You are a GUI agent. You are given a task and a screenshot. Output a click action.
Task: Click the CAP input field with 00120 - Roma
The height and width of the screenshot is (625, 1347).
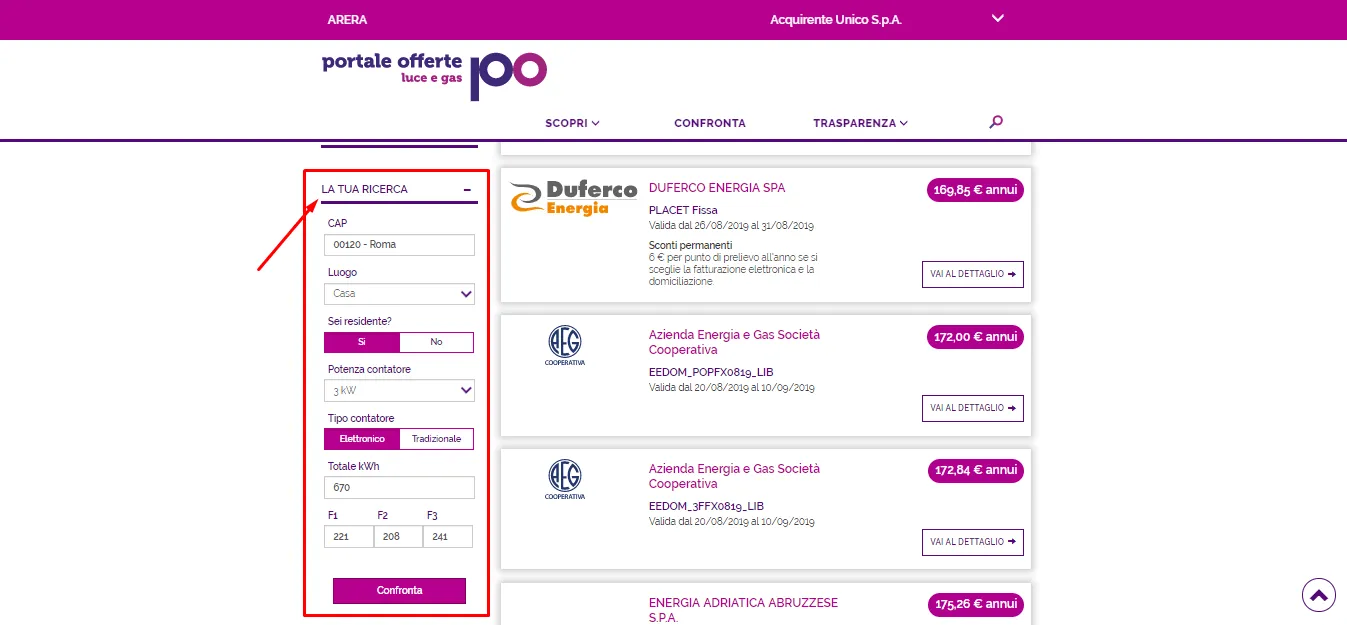(x=399, y=245)
